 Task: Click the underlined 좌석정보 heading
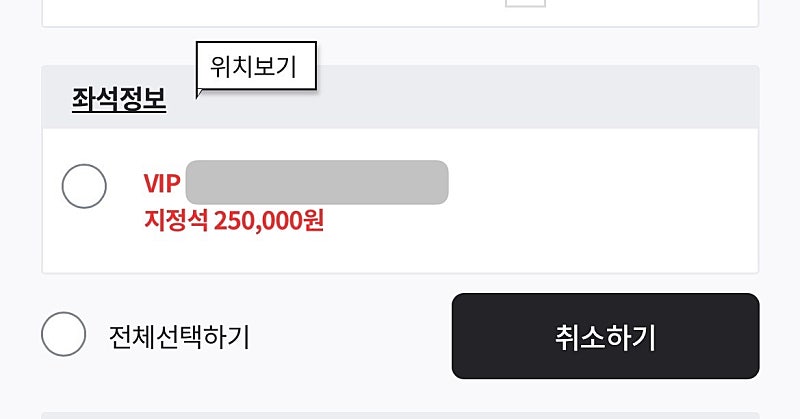[x=119, y=99]
